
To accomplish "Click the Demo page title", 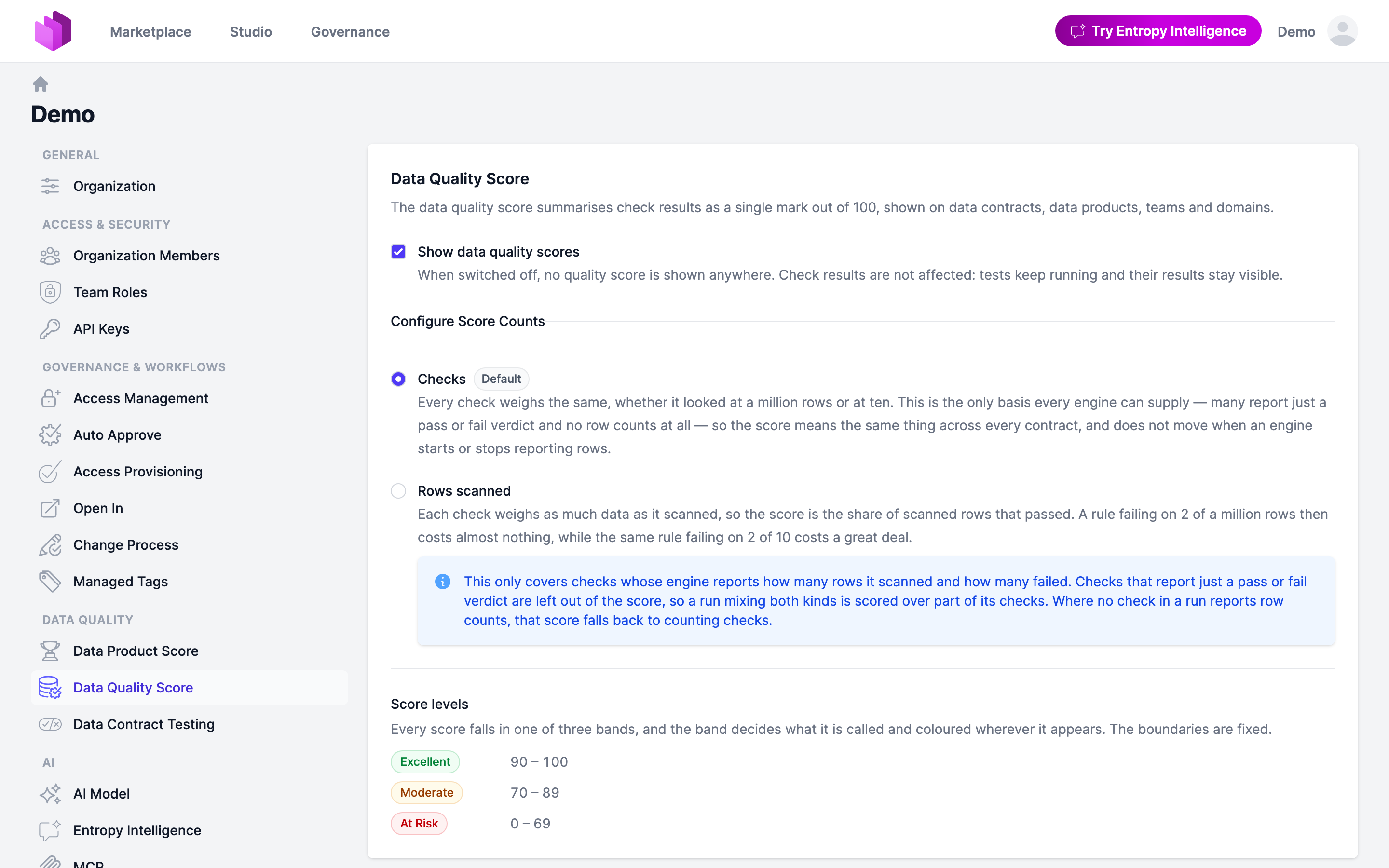I will click(x=63, y=114).
